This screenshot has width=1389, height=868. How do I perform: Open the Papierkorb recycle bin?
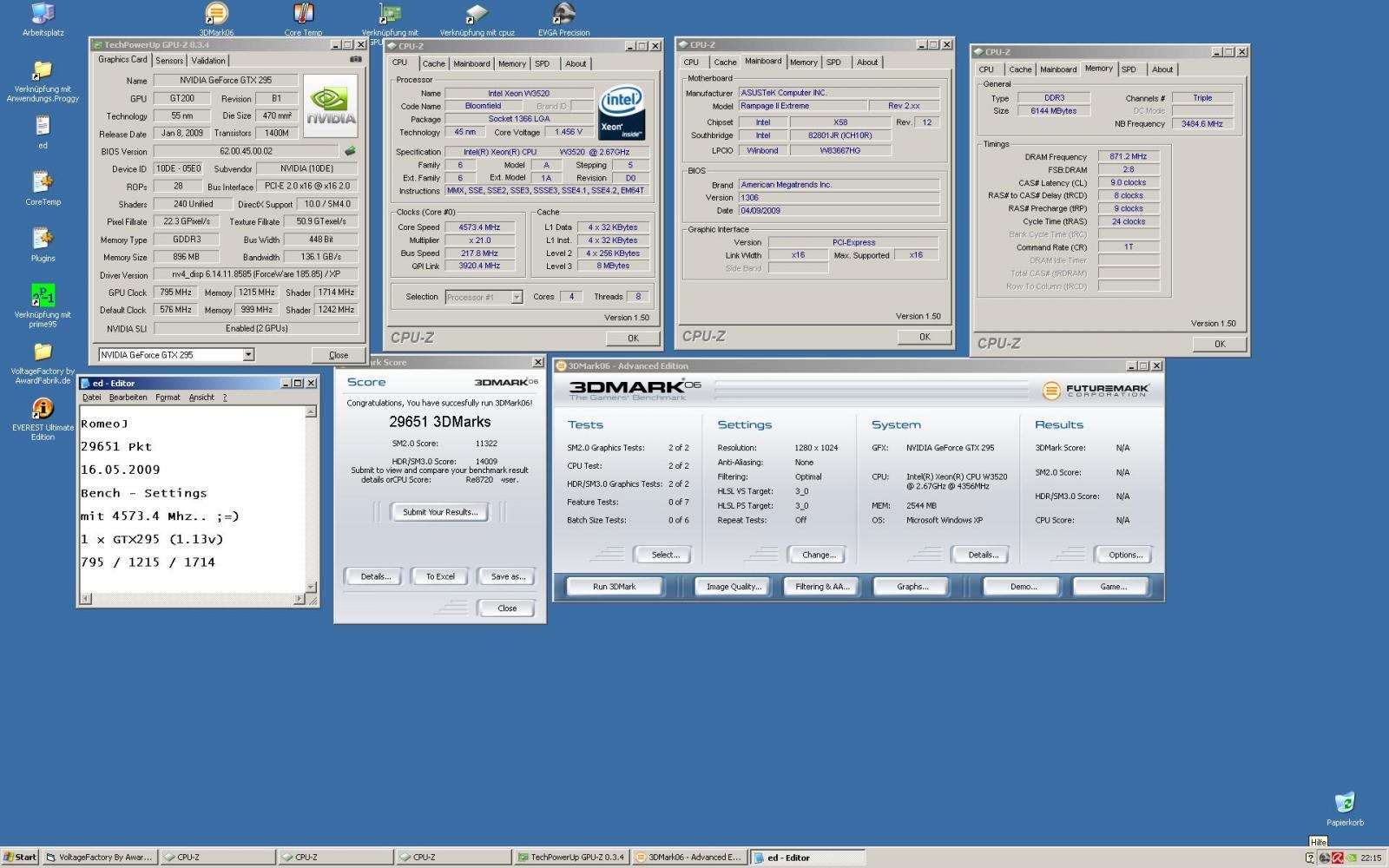[1345, 808]
